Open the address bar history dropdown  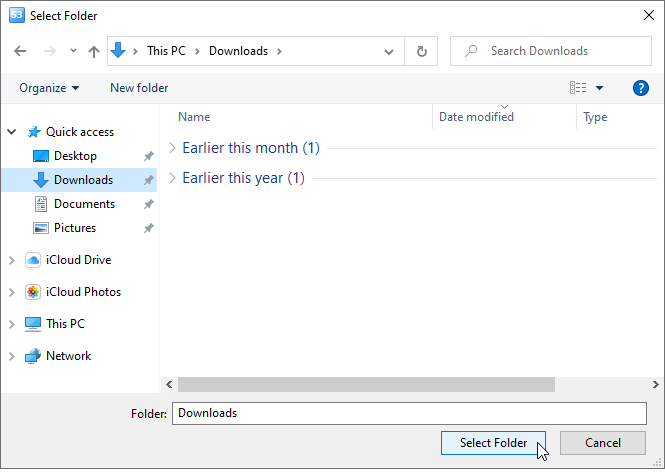point(388,52)
